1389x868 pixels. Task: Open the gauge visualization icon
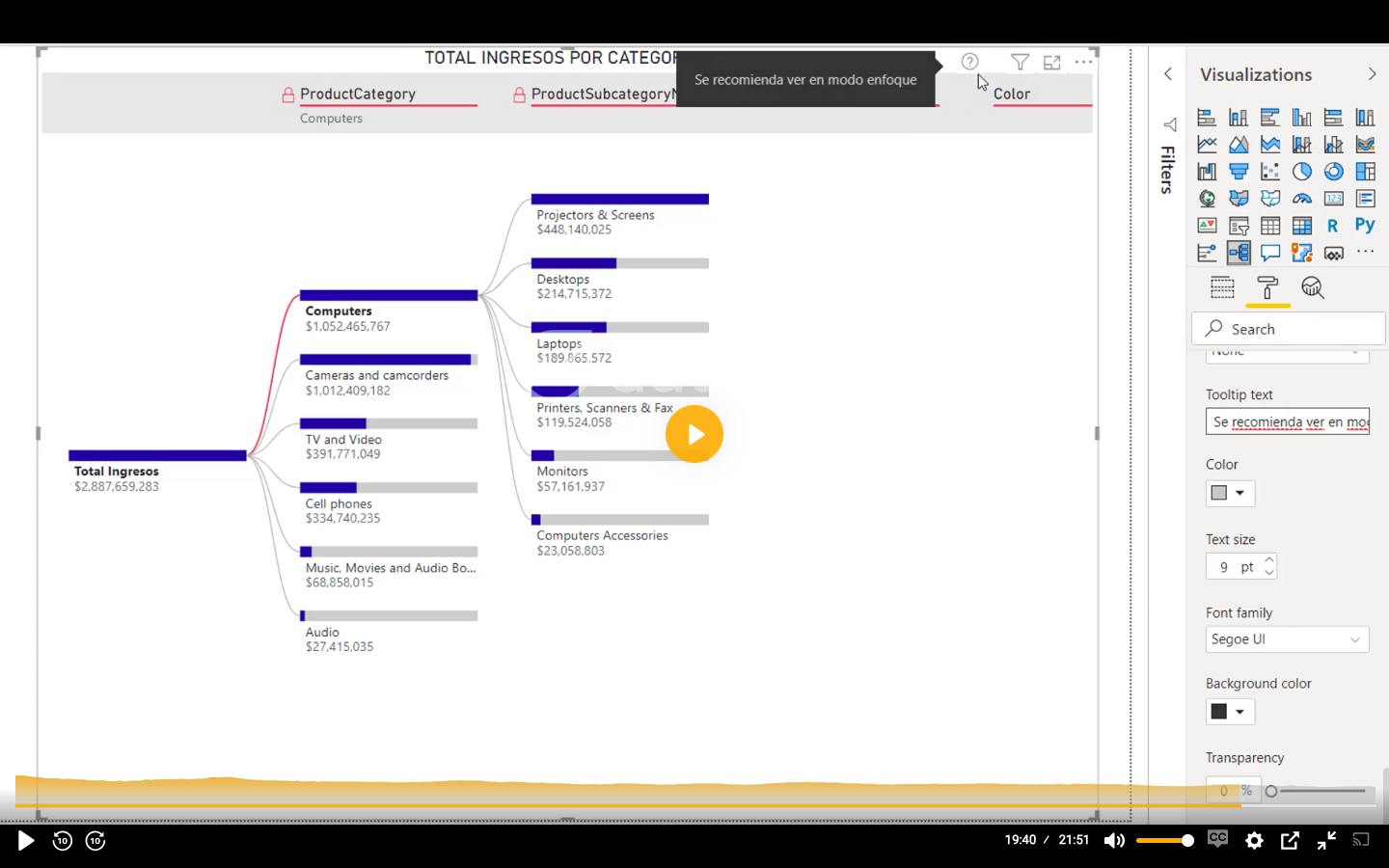click(1301, 199)
